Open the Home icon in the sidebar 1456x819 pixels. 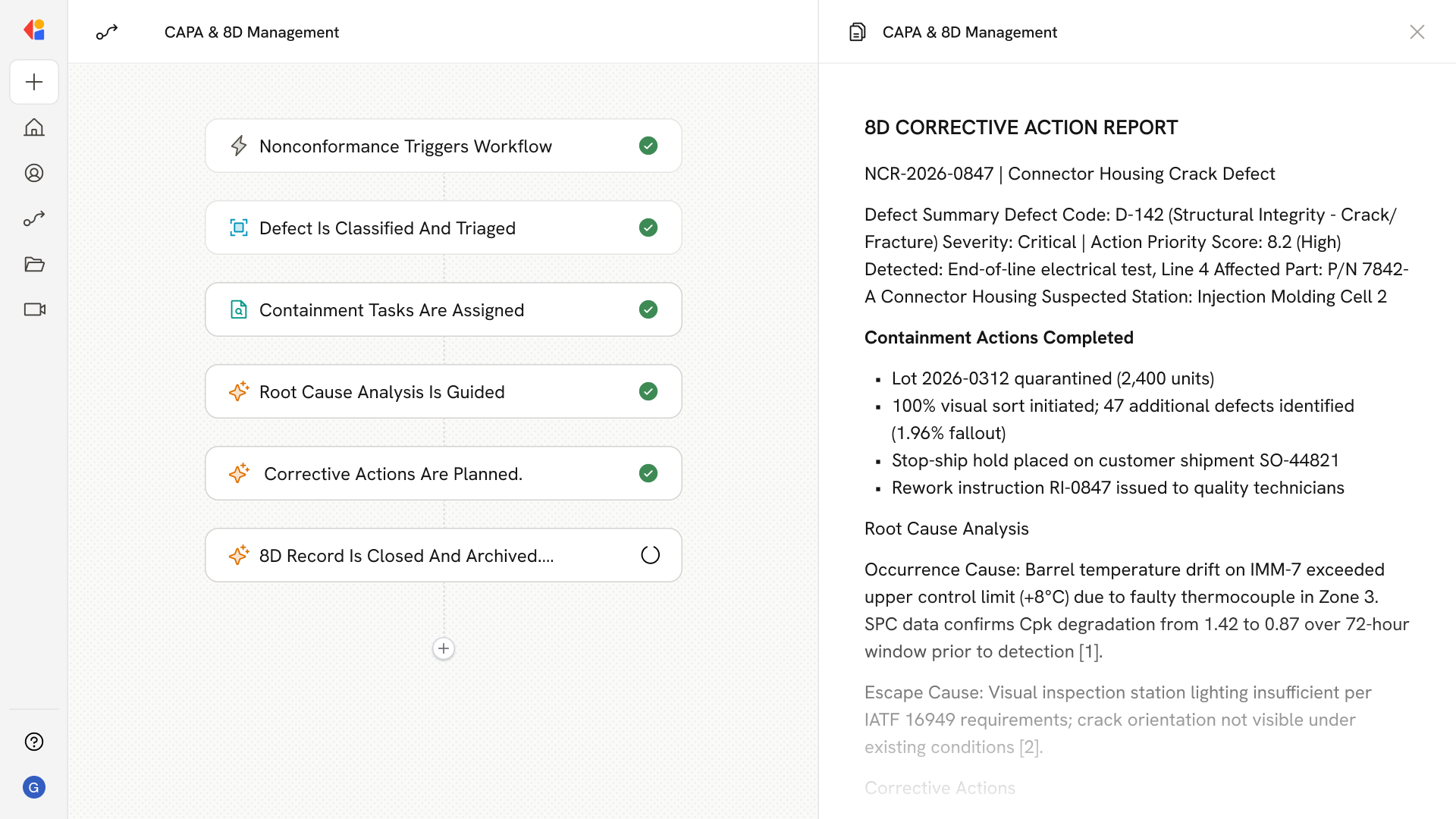coord(34,127)
